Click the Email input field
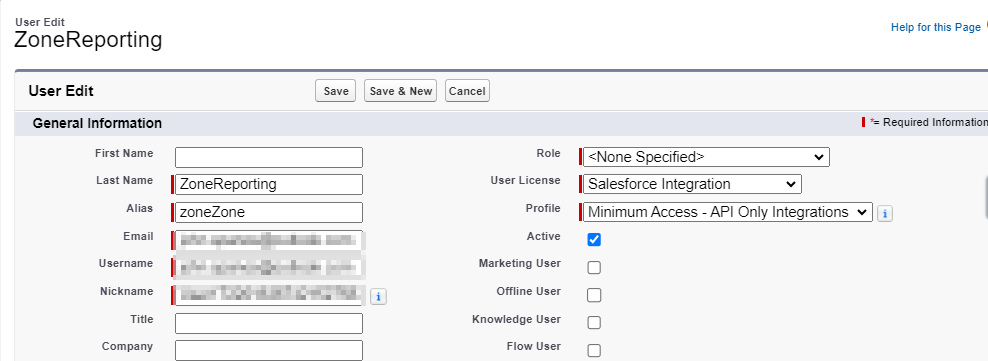This screenshot has height=361, width=988. pyautogui.click(x=269, y=240)
